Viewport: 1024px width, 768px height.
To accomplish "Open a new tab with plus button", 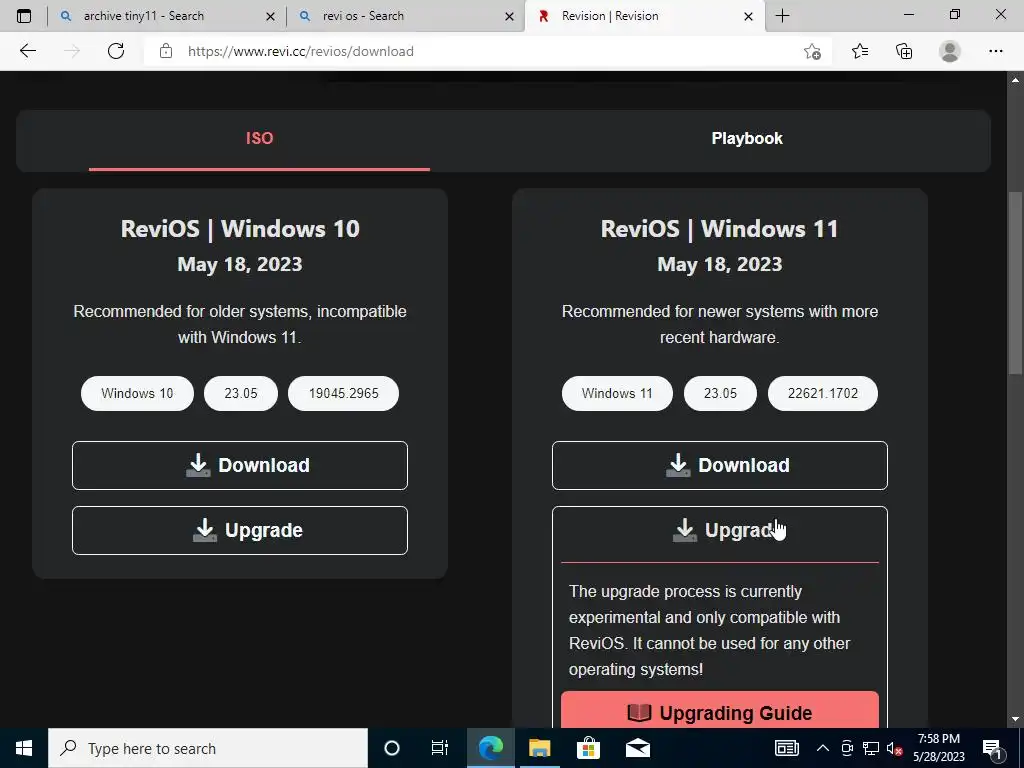I will [782, 16].
